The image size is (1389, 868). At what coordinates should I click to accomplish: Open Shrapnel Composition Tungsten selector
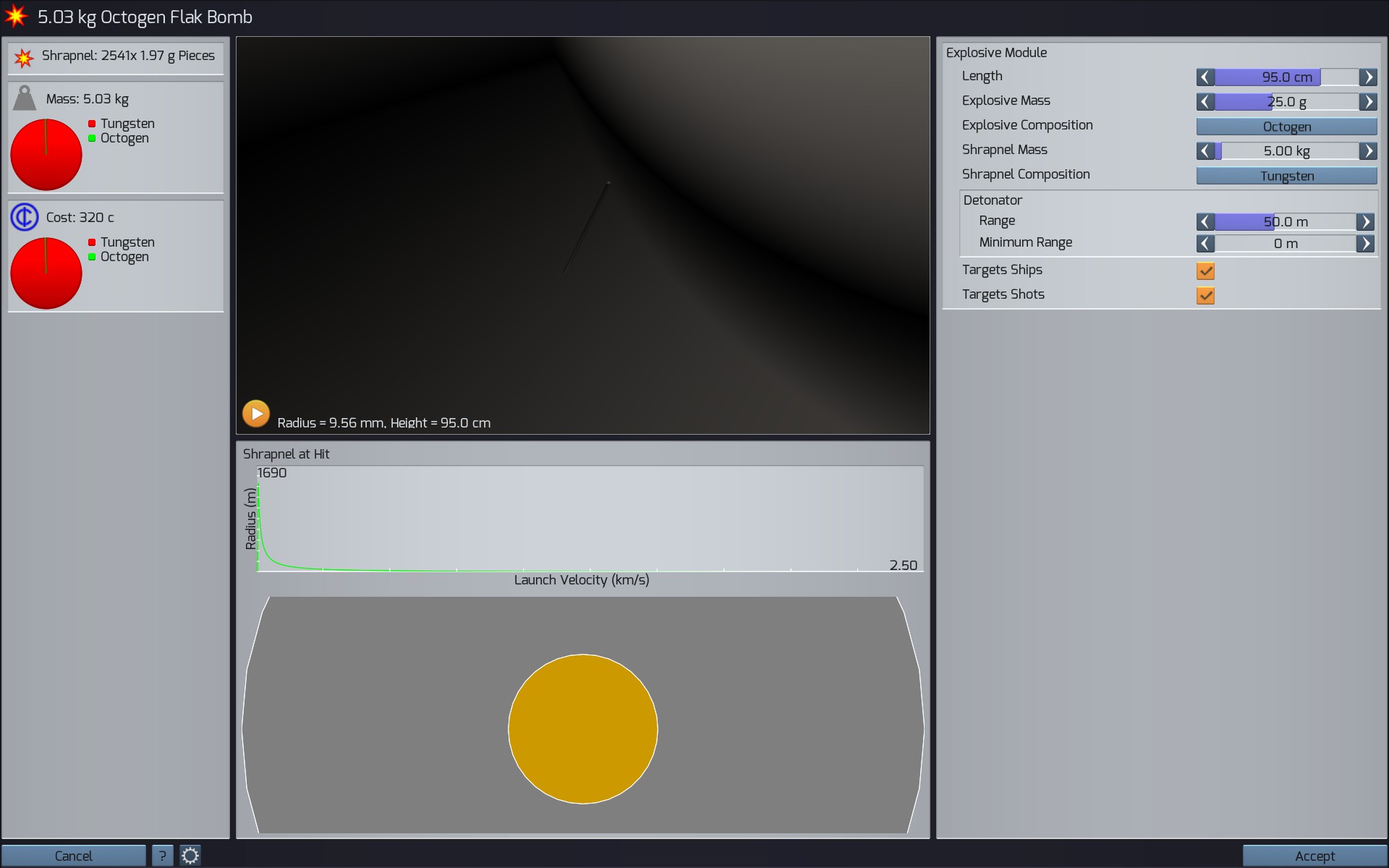point(1287,176)
